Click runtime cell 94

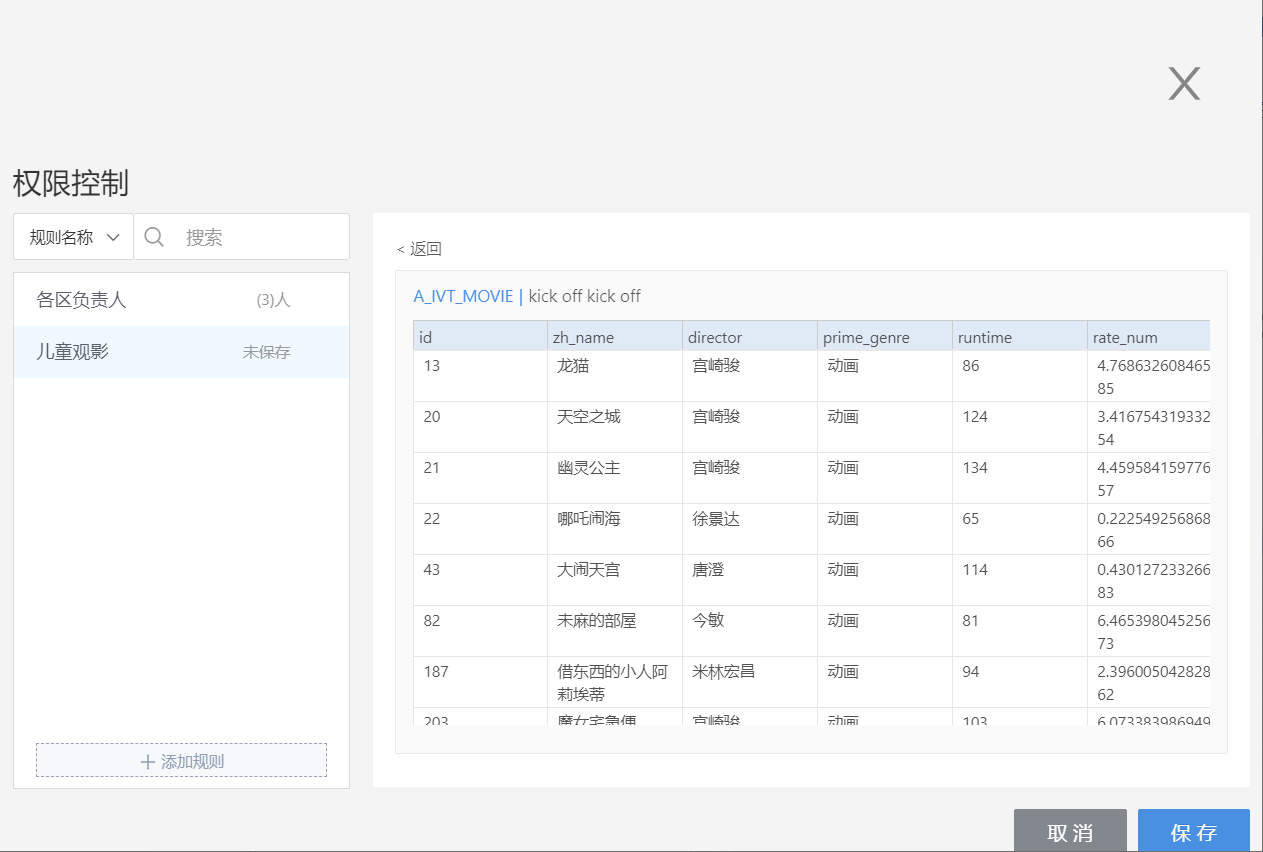(1020, 683)
